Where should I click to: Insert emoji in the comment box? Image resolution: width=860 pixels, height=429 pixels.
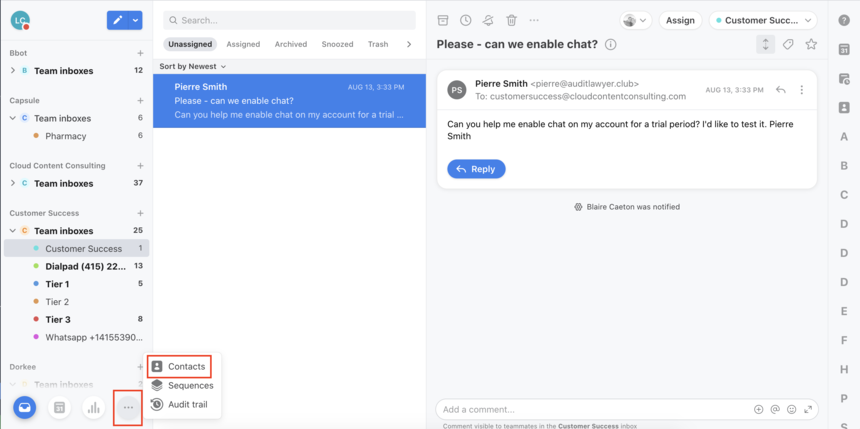point(791,409)
